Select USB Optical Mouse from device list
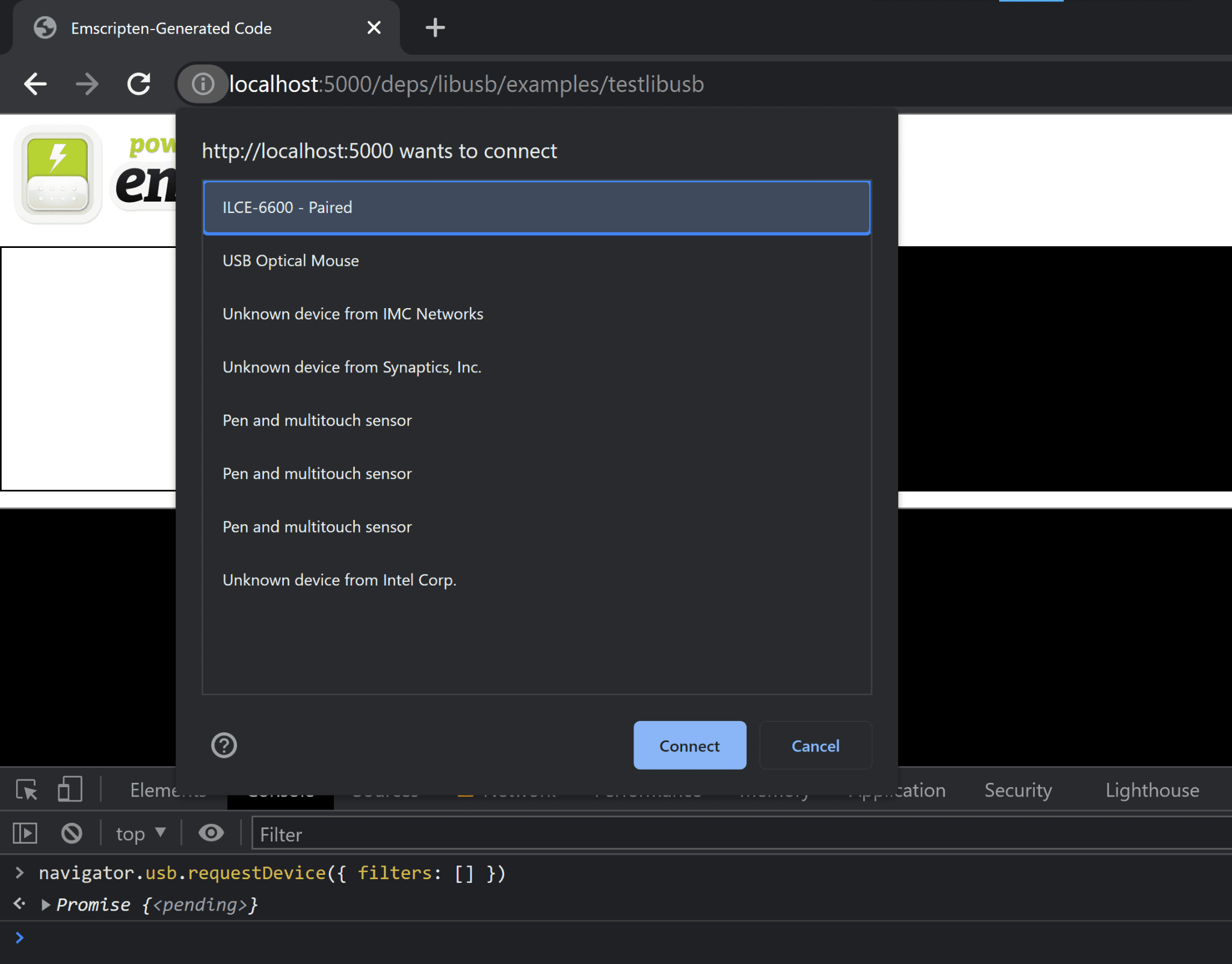1232x964 pixels. [x=537, y=260]
